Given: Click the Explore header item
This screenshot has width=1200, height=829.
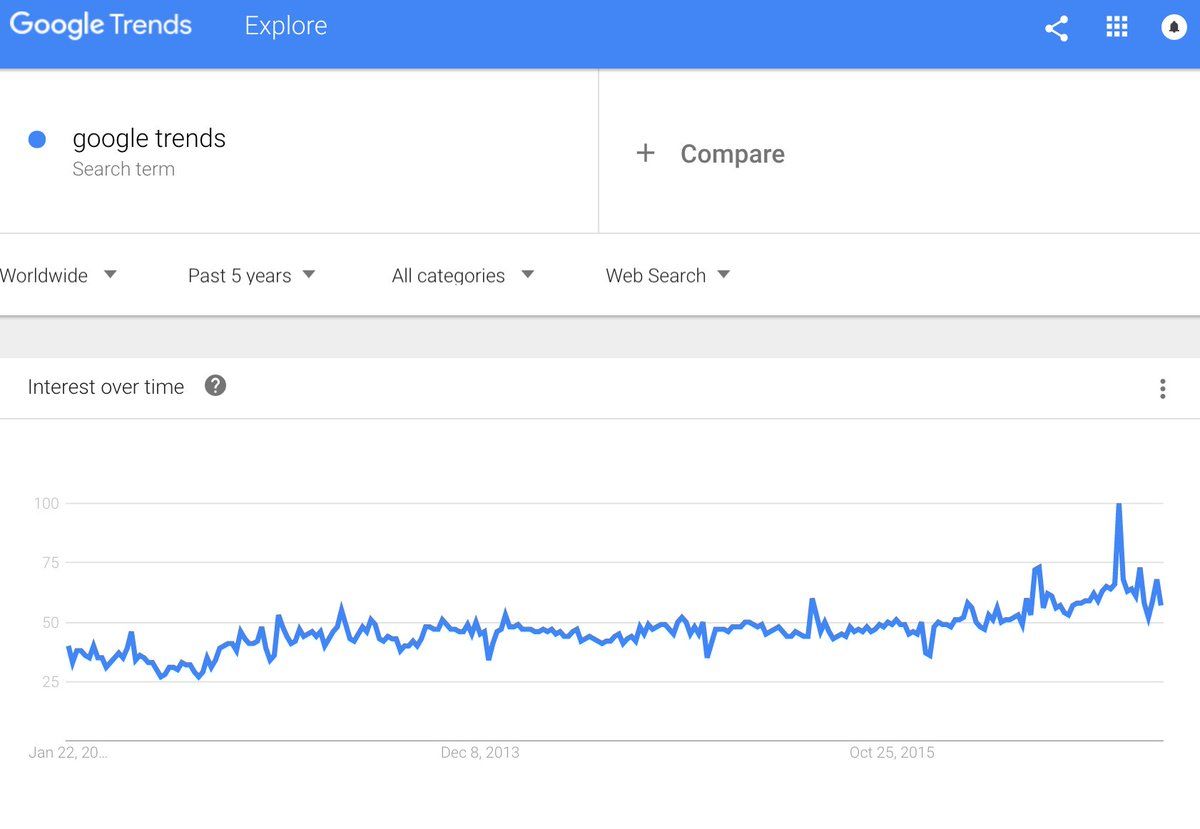Looking at the screenshot, I should click(286, 26).
